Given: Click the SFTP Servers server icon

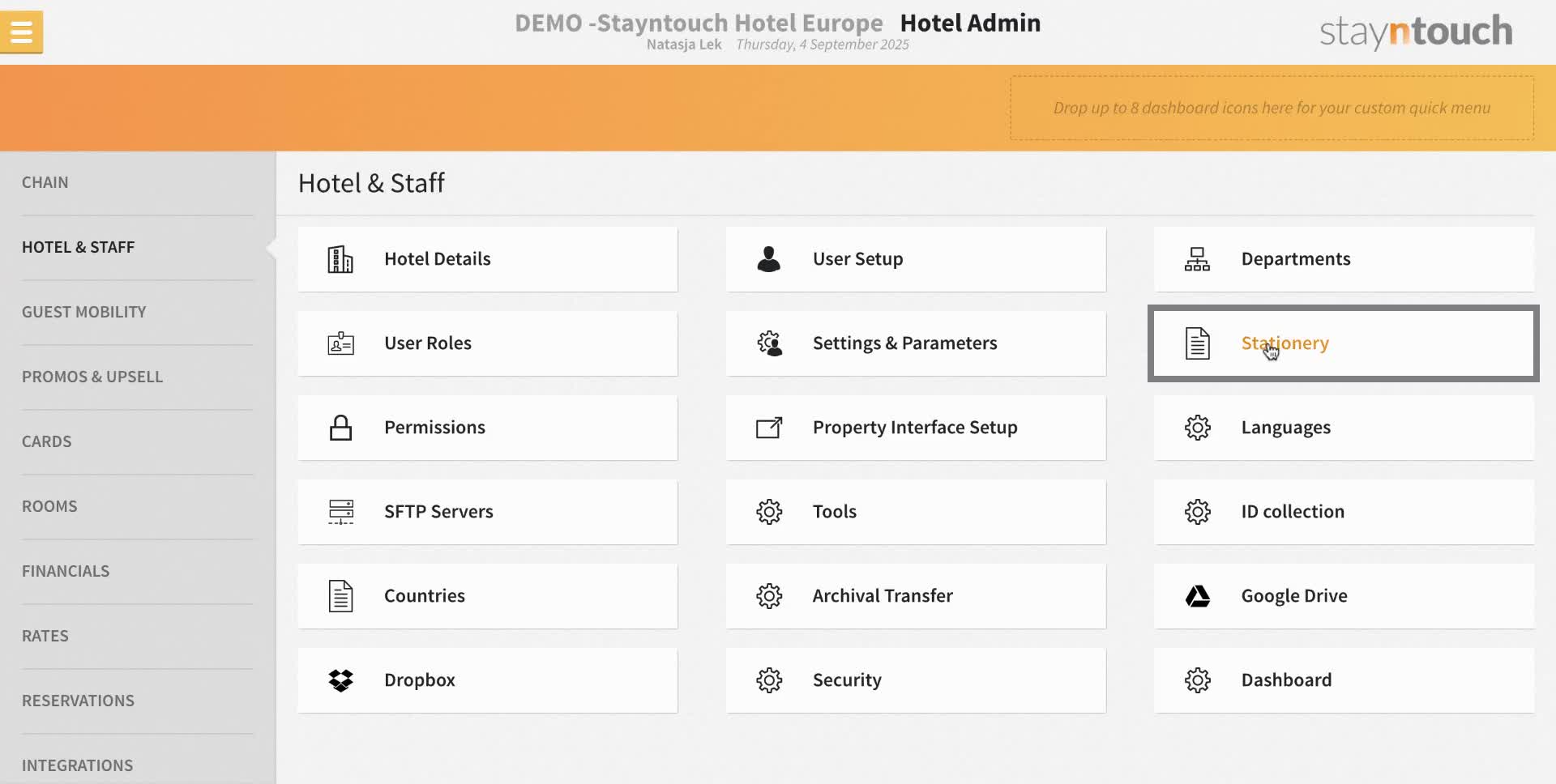Looking at the screenshot, I should [340, 512].
